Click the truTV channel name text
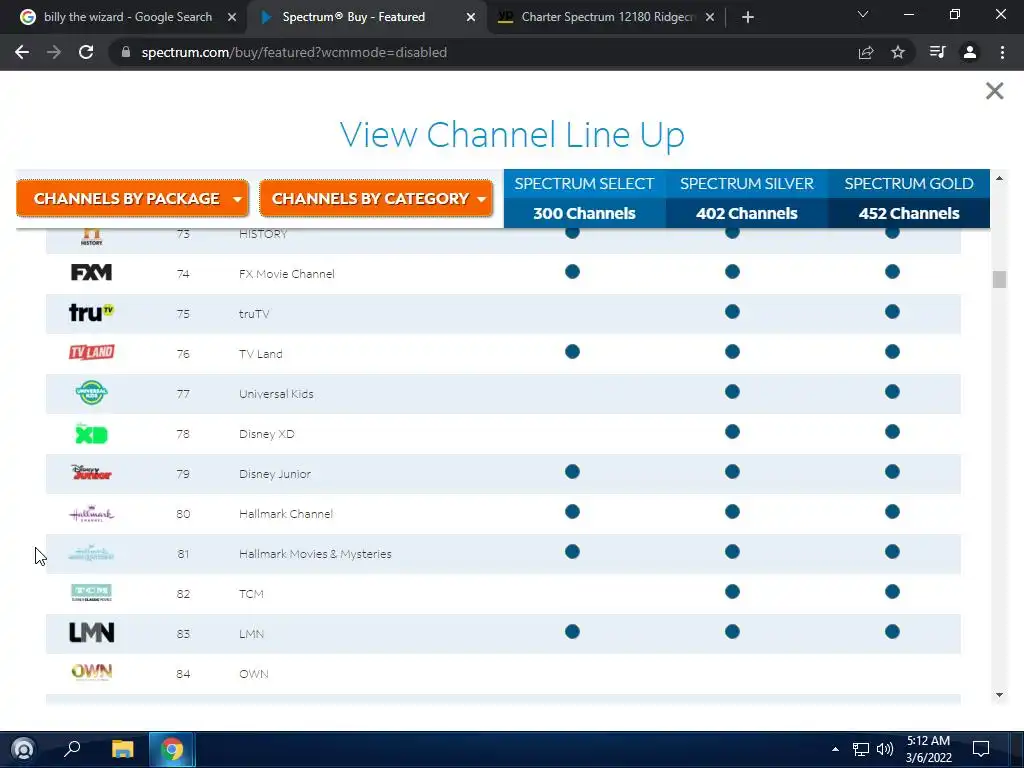Viewport: 1024px width, 768px height. coord(254,313)
